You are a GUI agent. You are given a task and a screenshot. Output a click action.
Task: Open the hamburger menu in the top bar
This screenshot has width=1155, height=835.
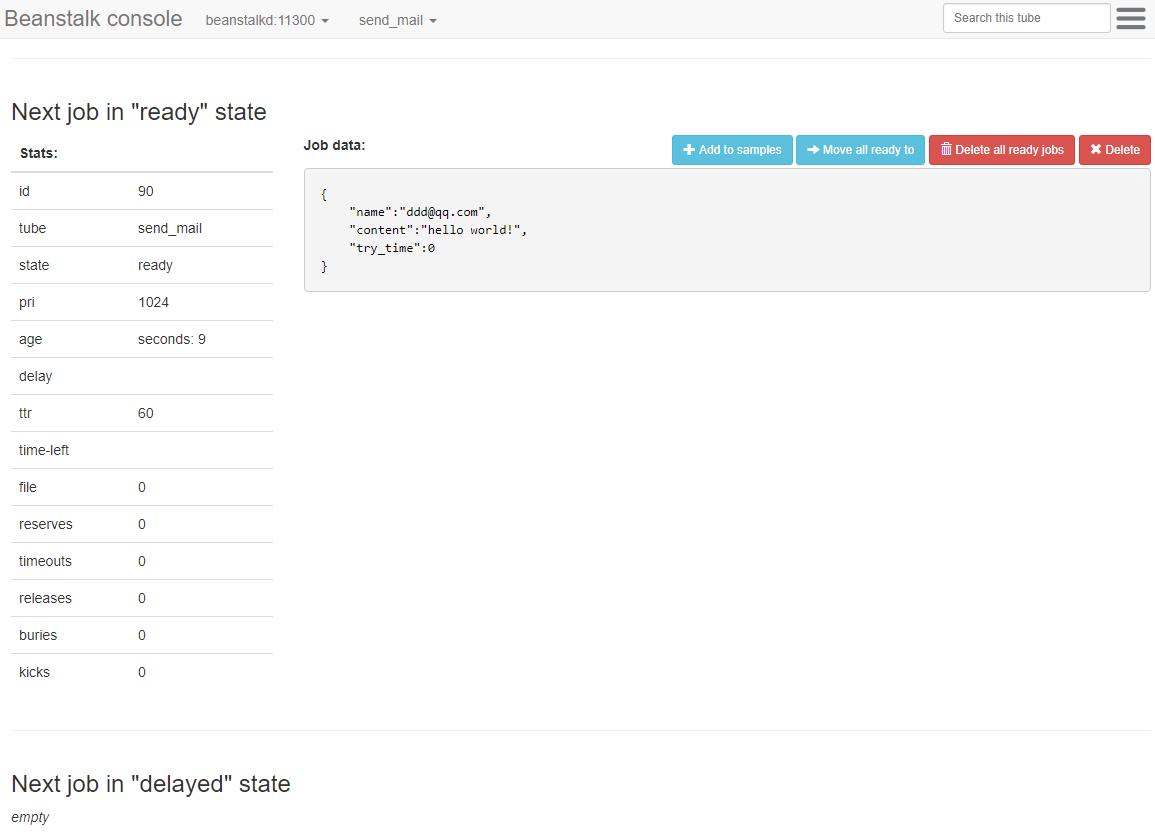(x=1130, y=19)
